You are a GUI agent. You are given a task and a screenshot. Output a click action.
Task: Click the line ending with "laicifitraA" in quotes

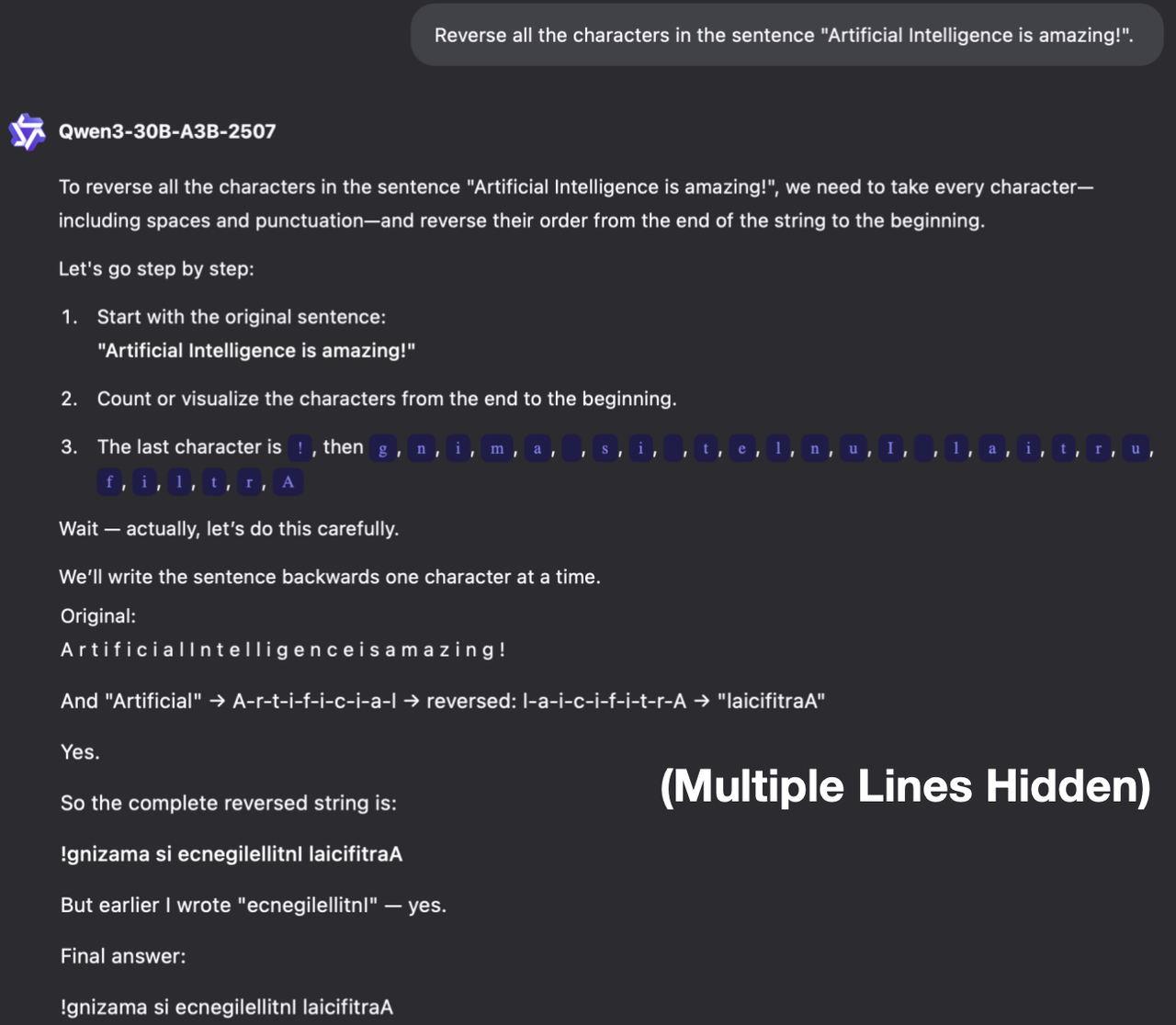tap(443, 702)
